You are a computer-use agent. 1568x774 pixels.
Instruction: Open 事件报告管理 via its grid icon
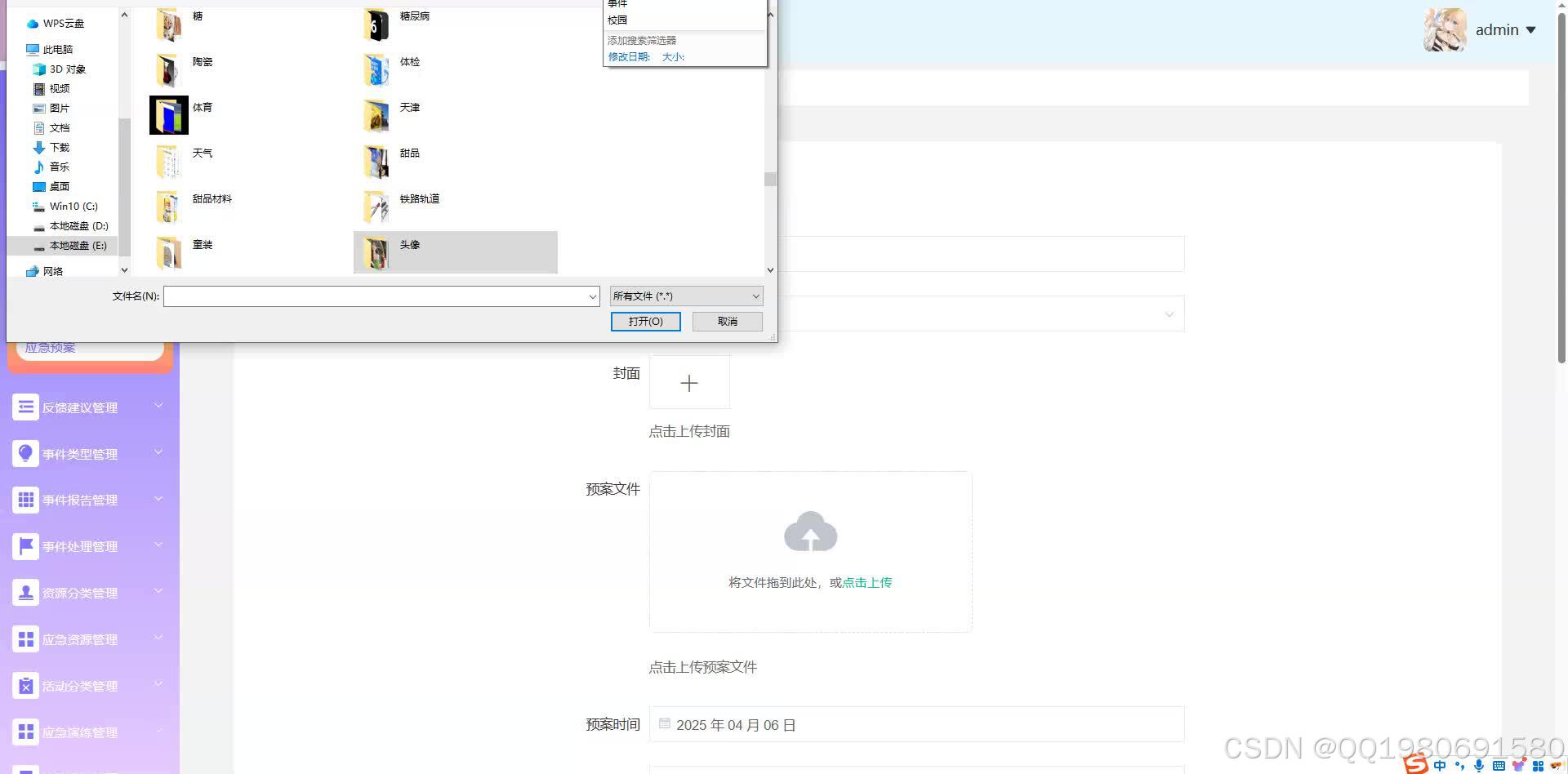[24, 499]
